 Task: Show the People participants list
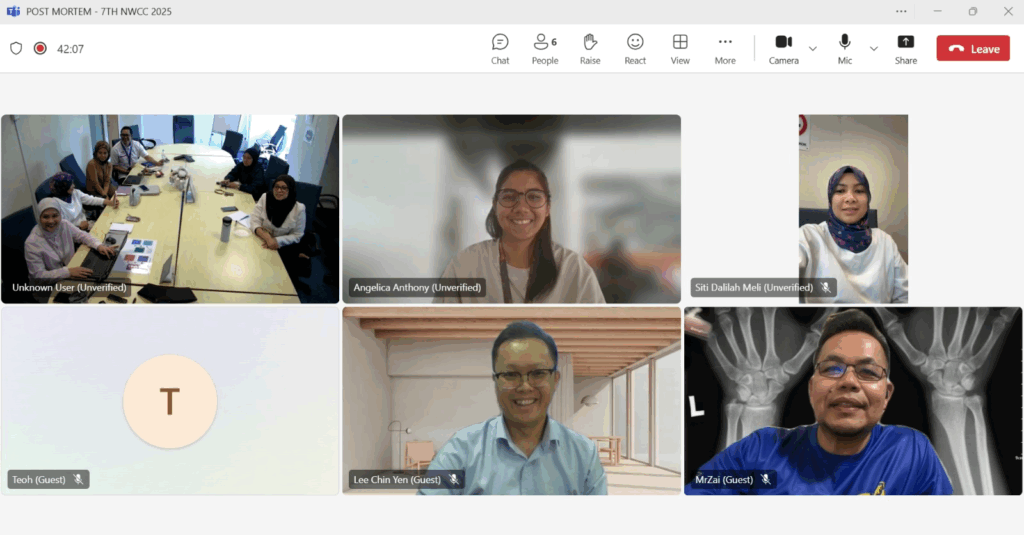point(545,48)
